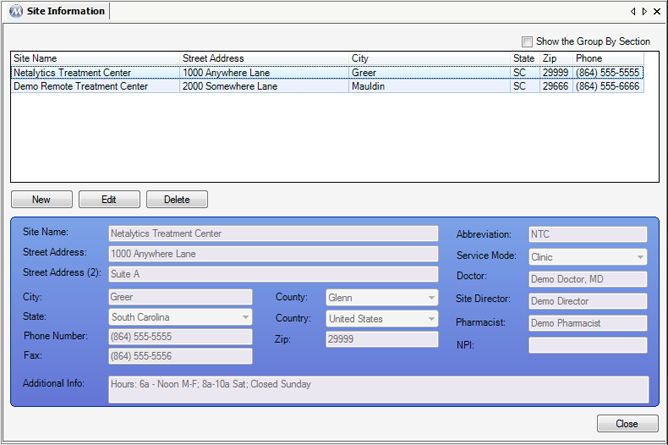
Task: Sort by Zip column header
Action: click(556, 58)
